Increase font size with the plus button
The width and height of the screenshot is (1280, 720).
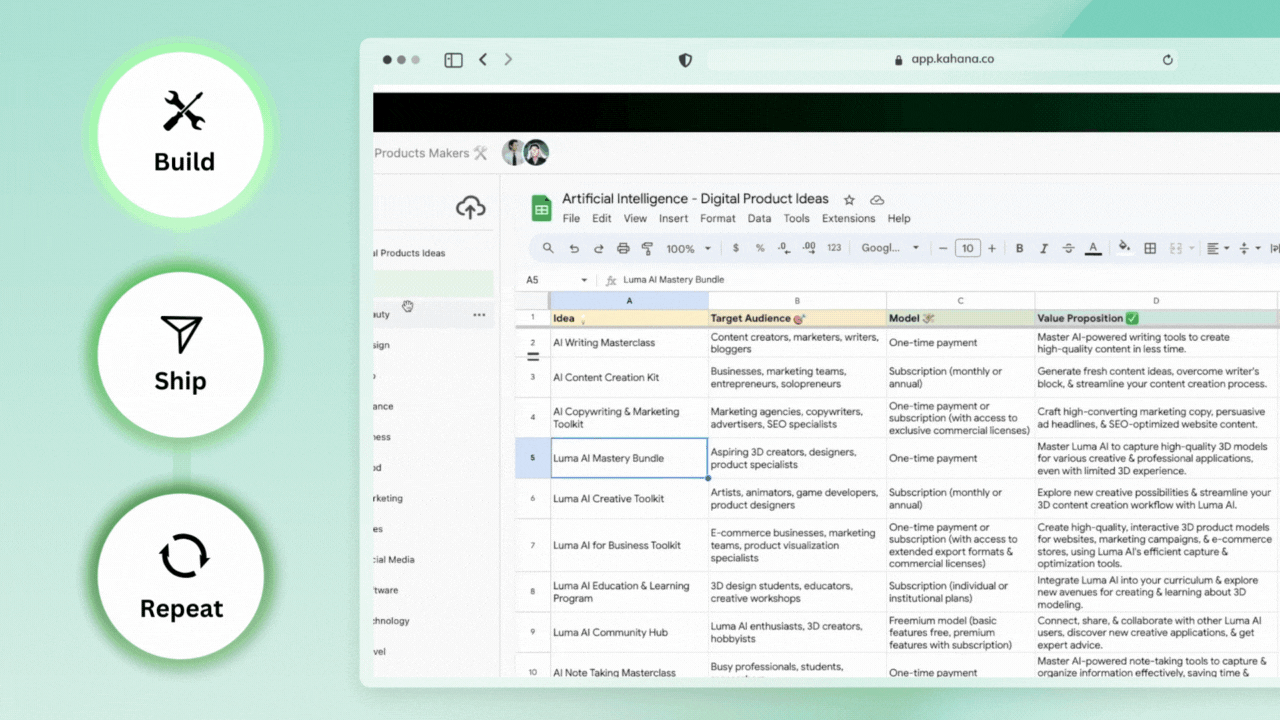[x=992, y=248]
